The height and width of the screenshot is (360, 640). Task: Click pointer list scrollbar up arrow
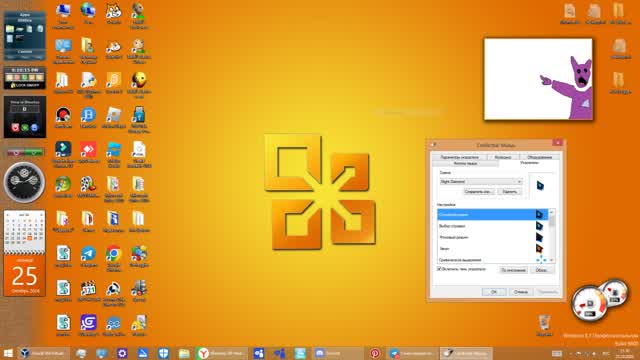tap(552, 212)
